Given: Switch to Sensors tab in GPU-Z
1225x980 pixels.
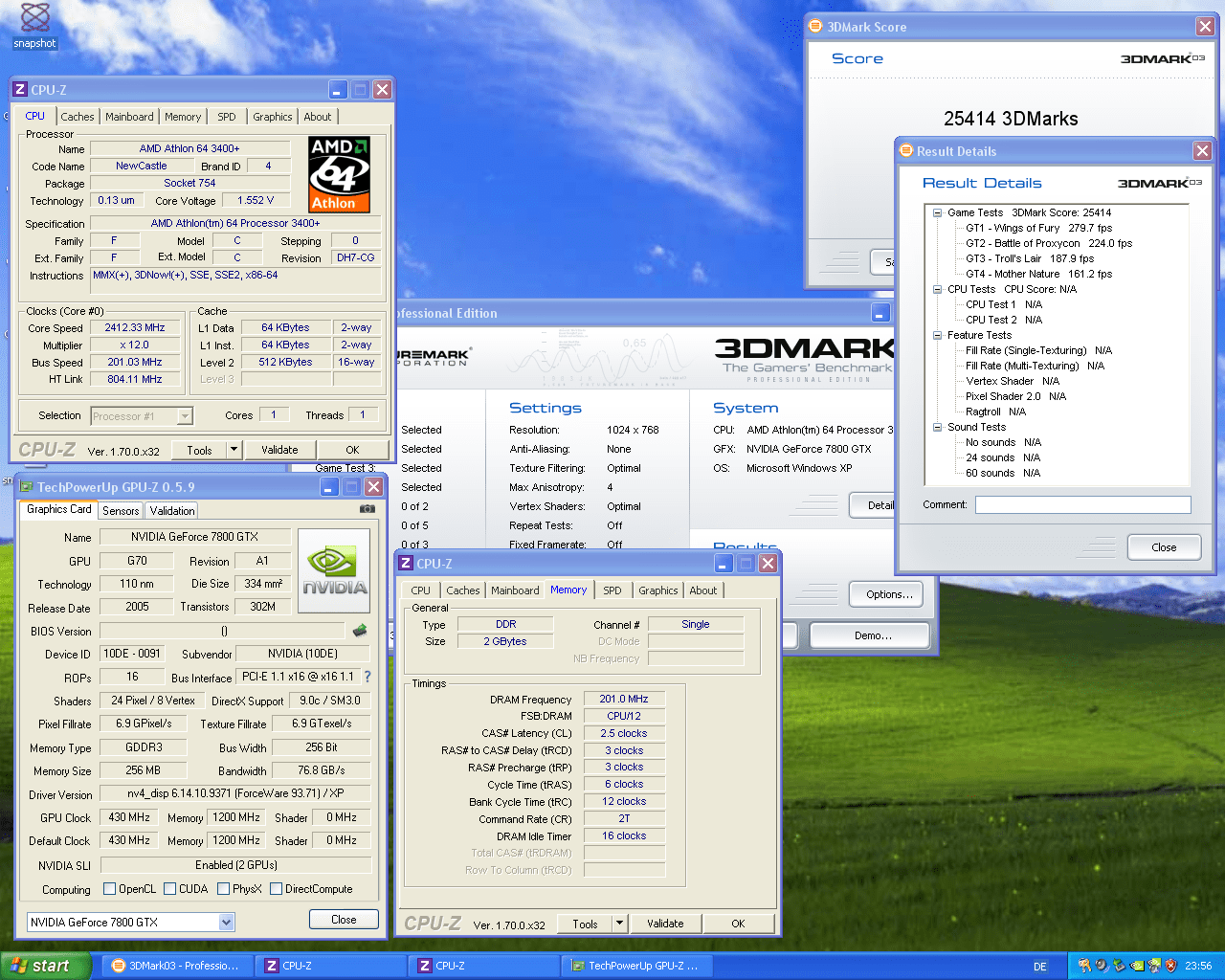Looking at the screenshot, I should pos(121,511).
